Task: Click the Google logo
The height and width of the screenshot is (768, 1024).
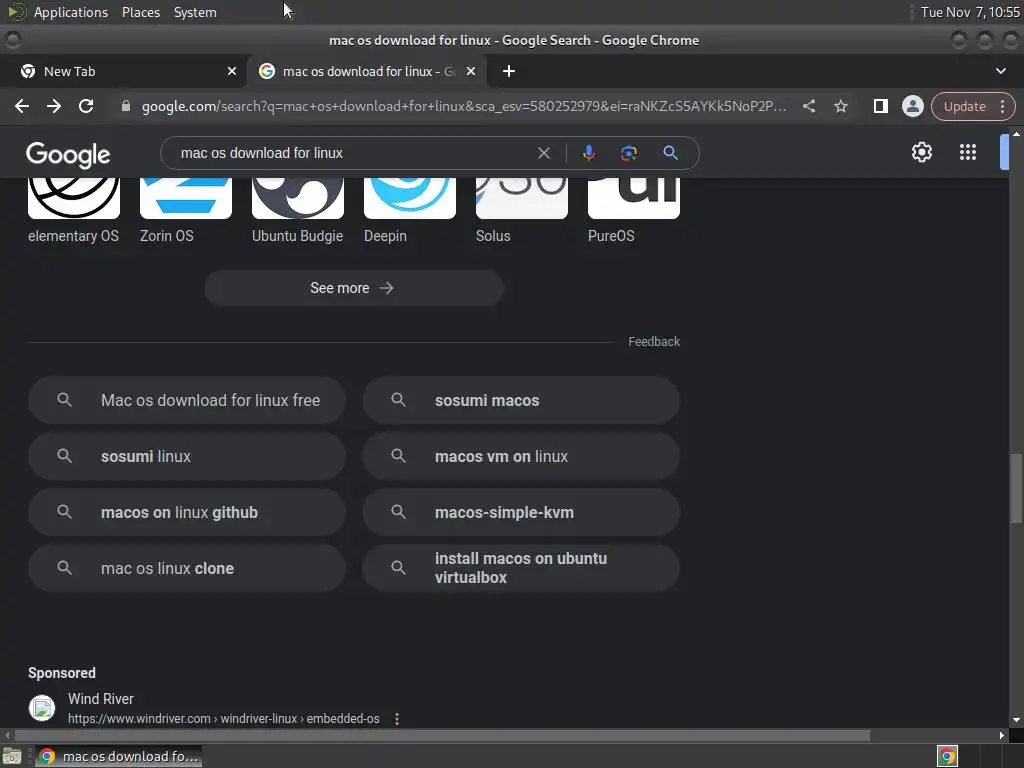Action: (x=68, y=155)
